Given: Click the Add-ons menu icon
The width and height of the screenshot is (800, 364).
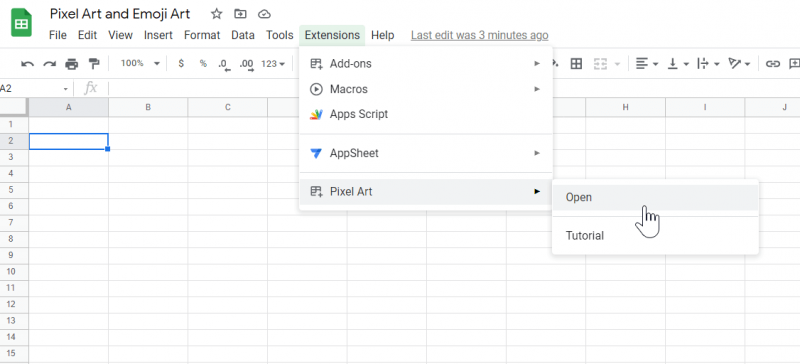Looking at the screenshot, I should [316, 64].
